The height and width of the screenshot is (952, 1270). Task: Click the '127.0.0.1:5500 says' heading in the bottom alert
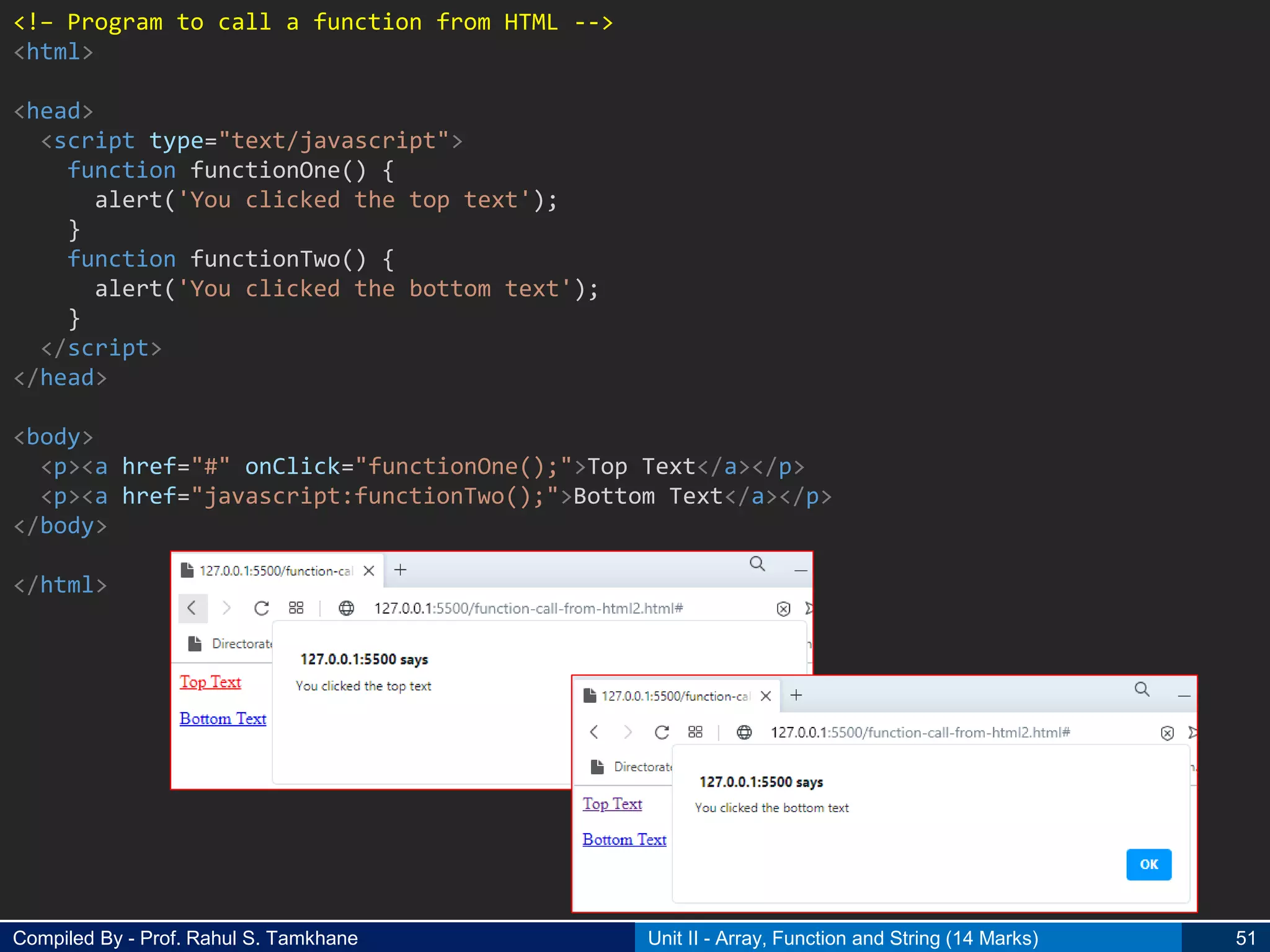(x=761, y=782)
